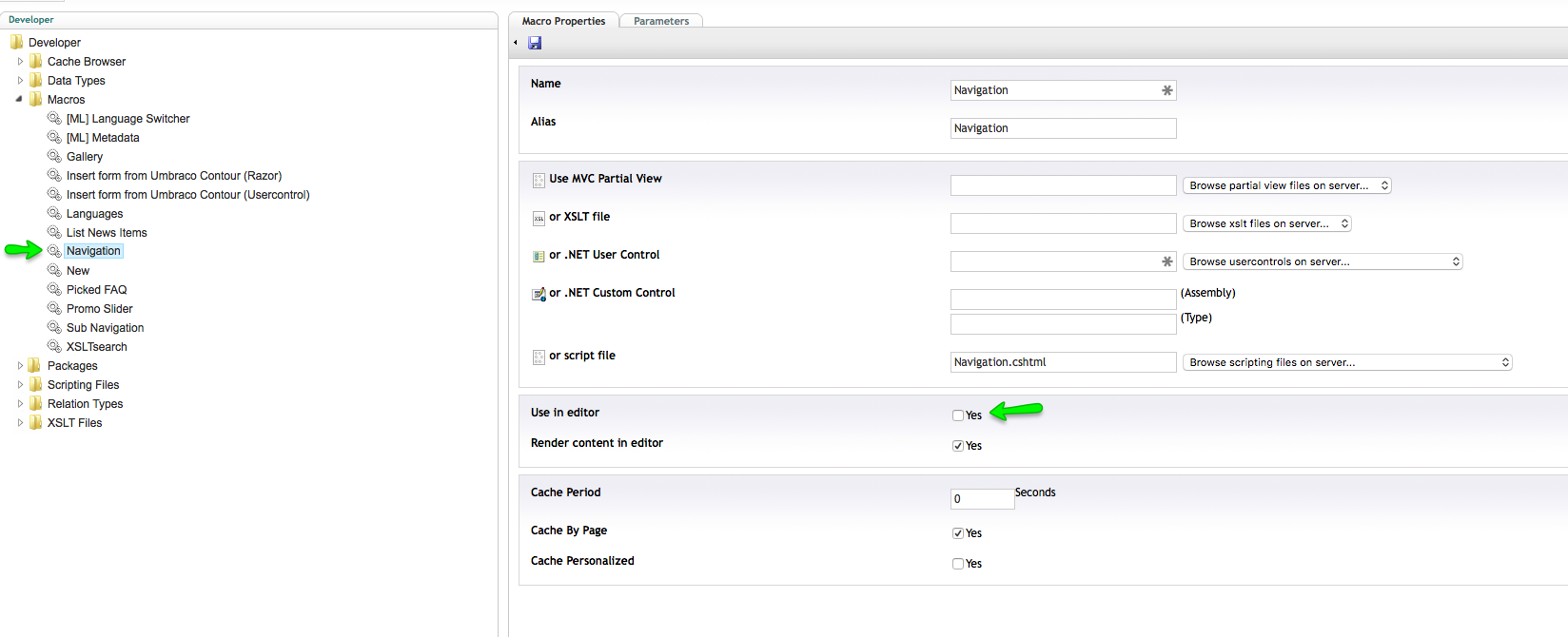Click the XSLTsearch macro gear icon

coord(54,346)
